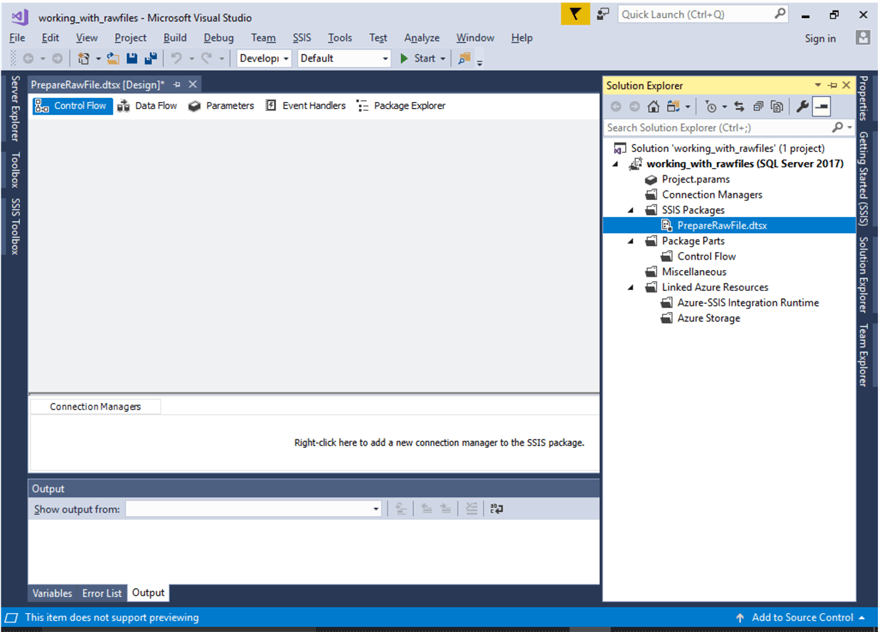880x632 pixels.
Task: Click the notifications flag icon
Action: pos(575,14)
